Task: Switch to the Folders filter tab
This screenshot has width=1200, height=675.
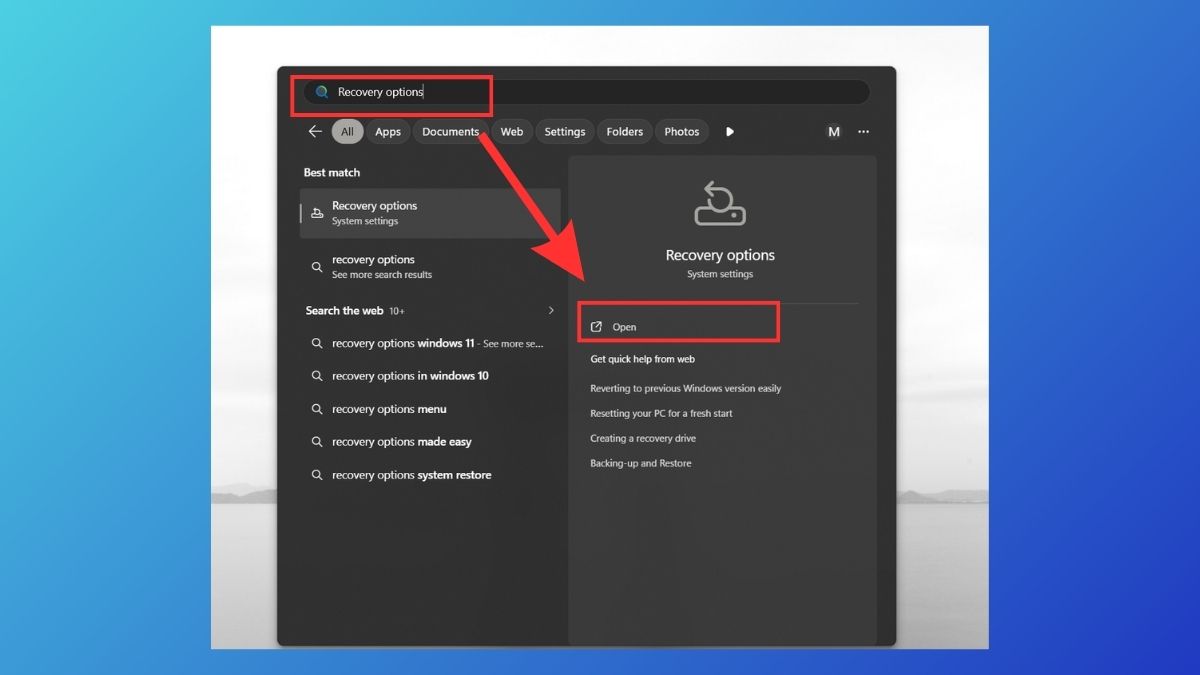Action: click(625, 132)
